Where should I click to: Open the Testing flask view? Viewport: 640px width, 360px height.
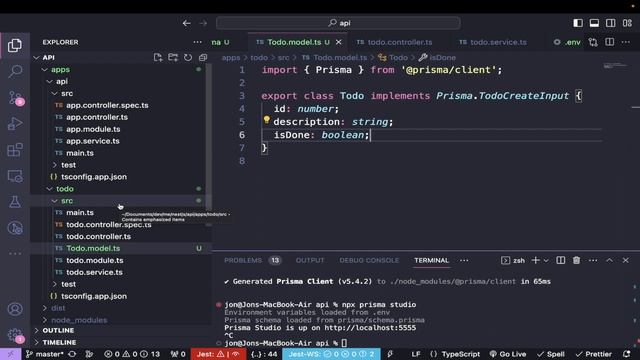pos(15,202)
